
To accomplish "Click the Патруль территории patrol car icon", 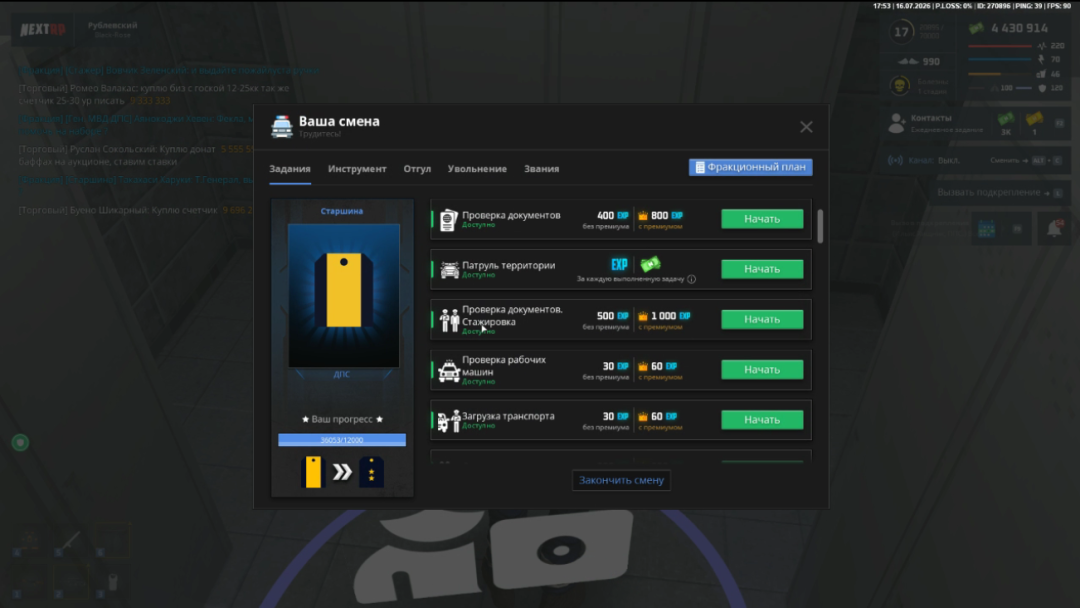I will pyautogui.click(x=449, y=269).
